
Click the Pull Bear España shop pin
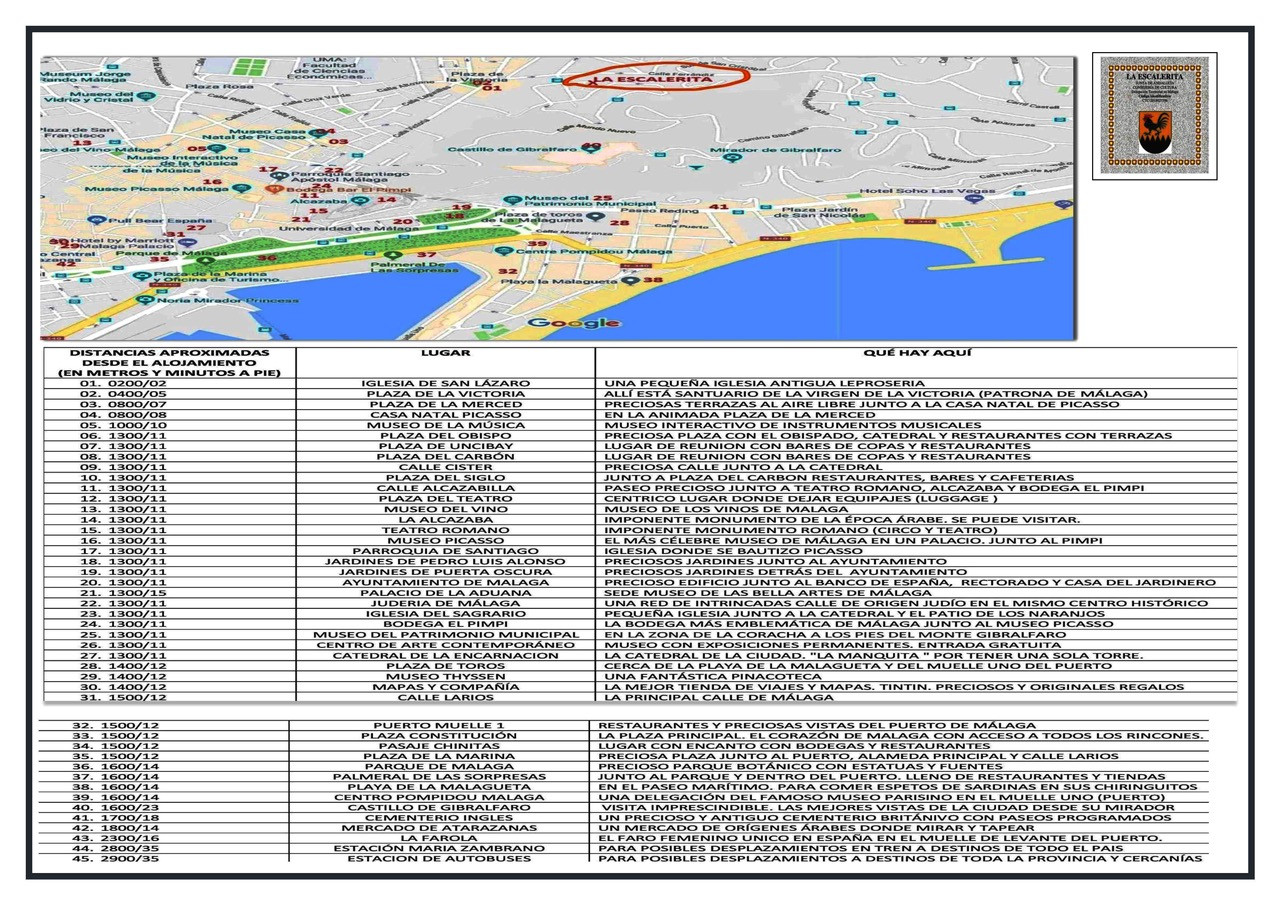pyautogui.click(x=97, y=219)
